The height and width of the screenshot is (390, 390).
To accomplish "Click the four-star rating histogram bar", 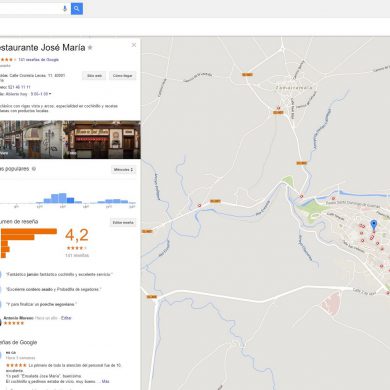I will pos(18,237).
